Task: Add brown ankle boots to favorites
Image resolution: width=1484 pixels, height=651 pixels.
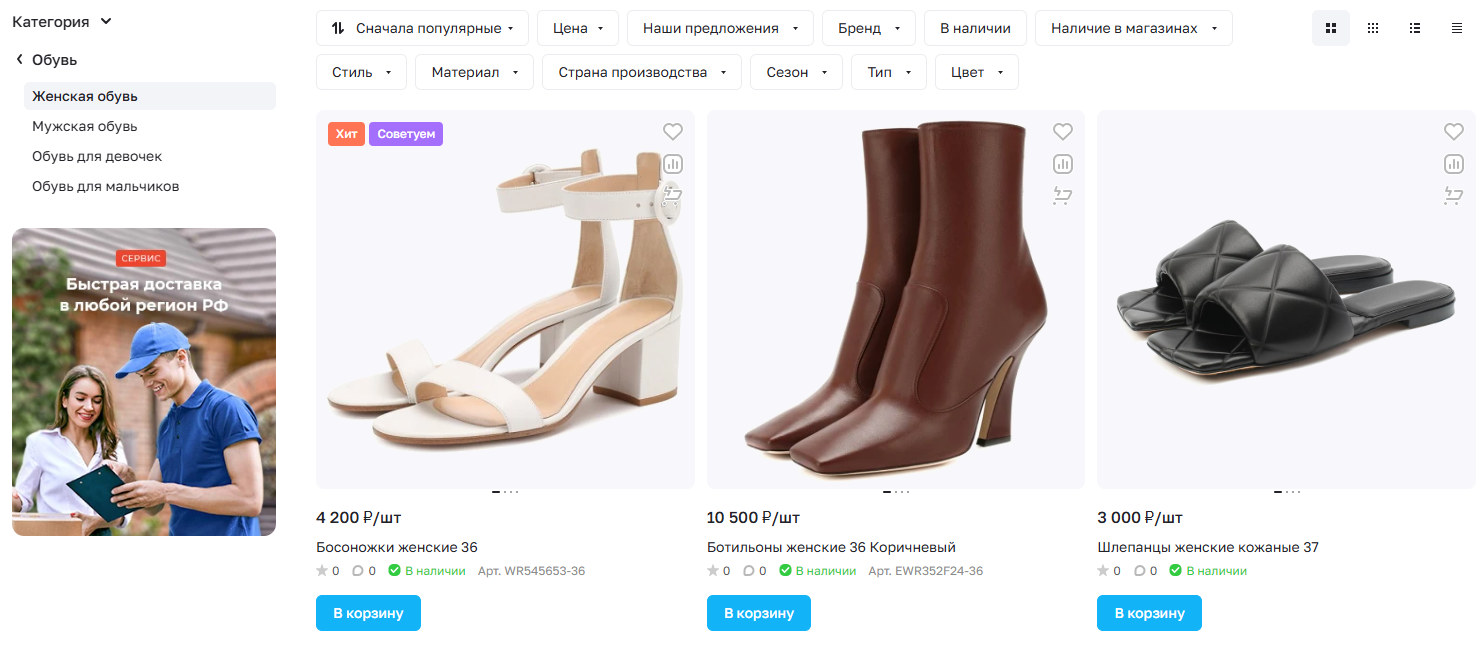Action: [1062, 132]
